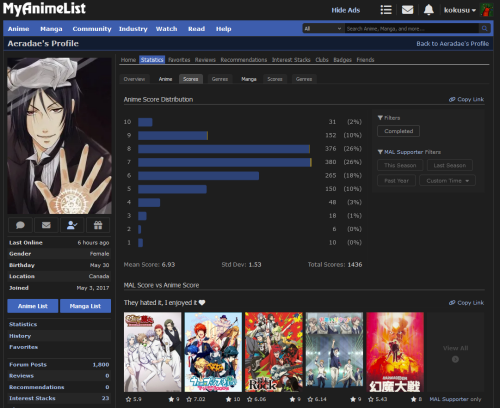This screenshot has height=408, width=500.
Task: Open the Industry menu
Action: point(133,29)
